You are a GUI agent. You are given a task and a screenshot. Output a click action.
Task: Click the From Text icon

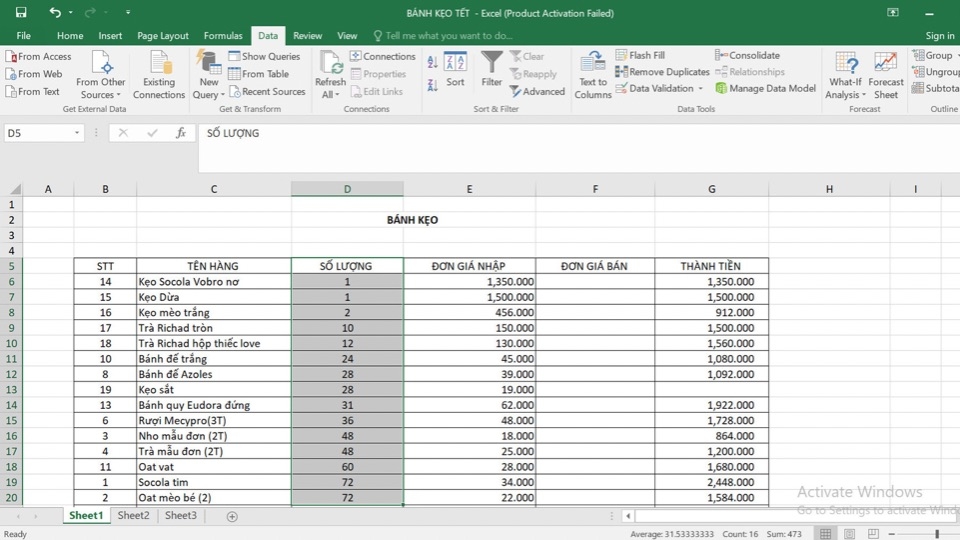coord(10,92)
